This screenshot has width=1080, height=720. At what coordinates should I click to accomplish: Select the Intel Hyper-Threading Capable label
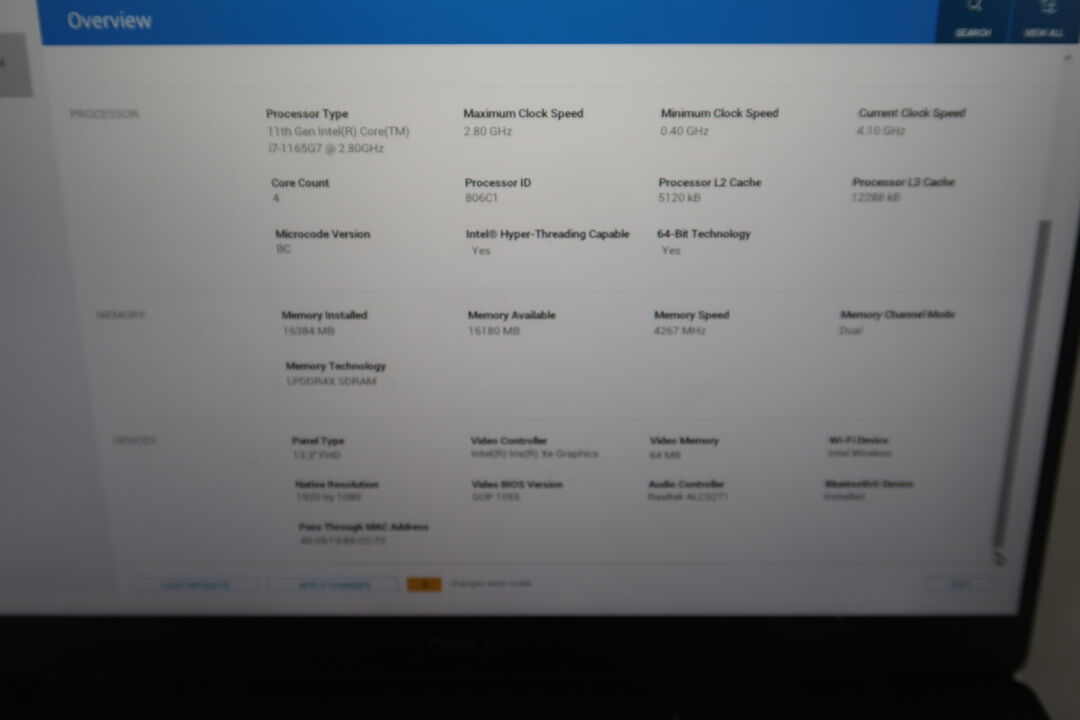coord(547,234)
